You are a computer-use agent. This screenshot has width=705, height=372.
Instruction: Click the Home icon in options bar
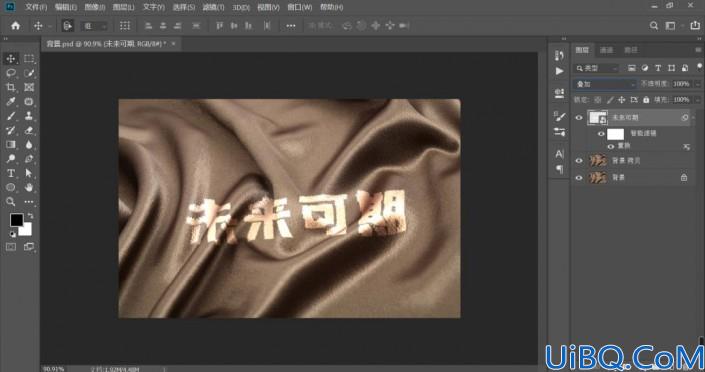tap(15, 26)
